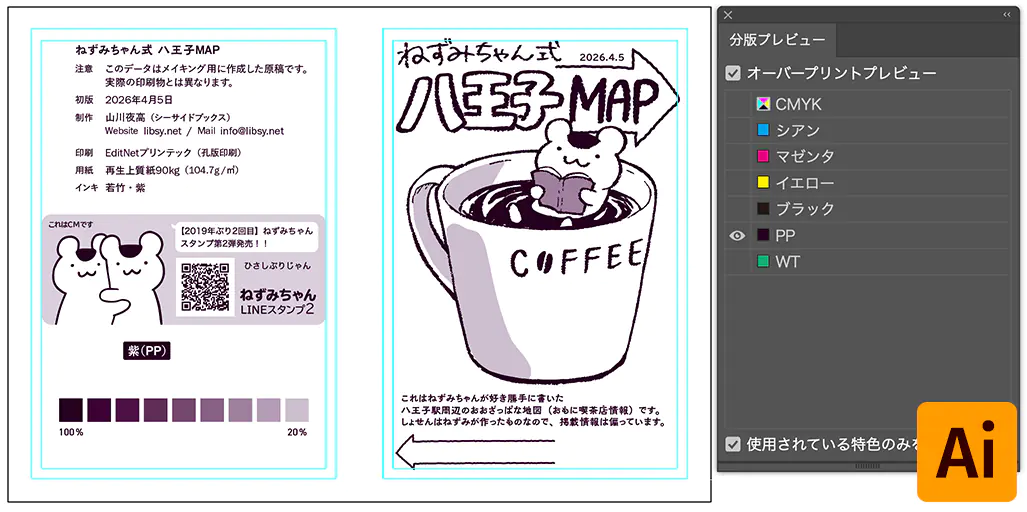Close the separations preview panel
The image size is (1027, 512).
728,15
